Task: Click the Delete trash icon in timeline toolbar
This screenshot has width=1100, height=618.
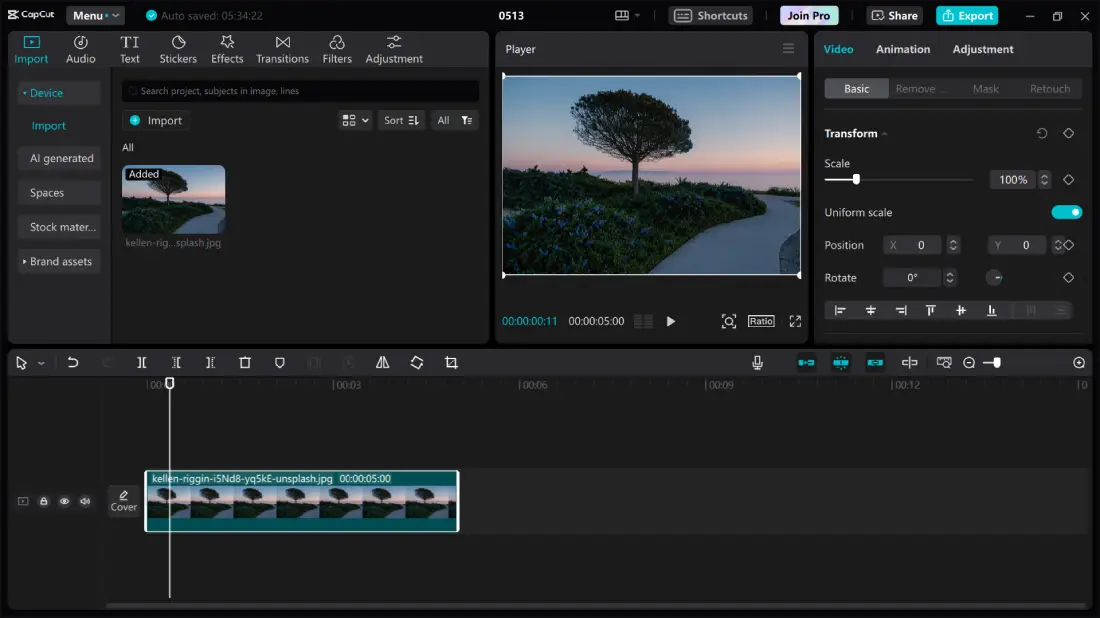Action: pyautogui.click(x=245, y=363)
